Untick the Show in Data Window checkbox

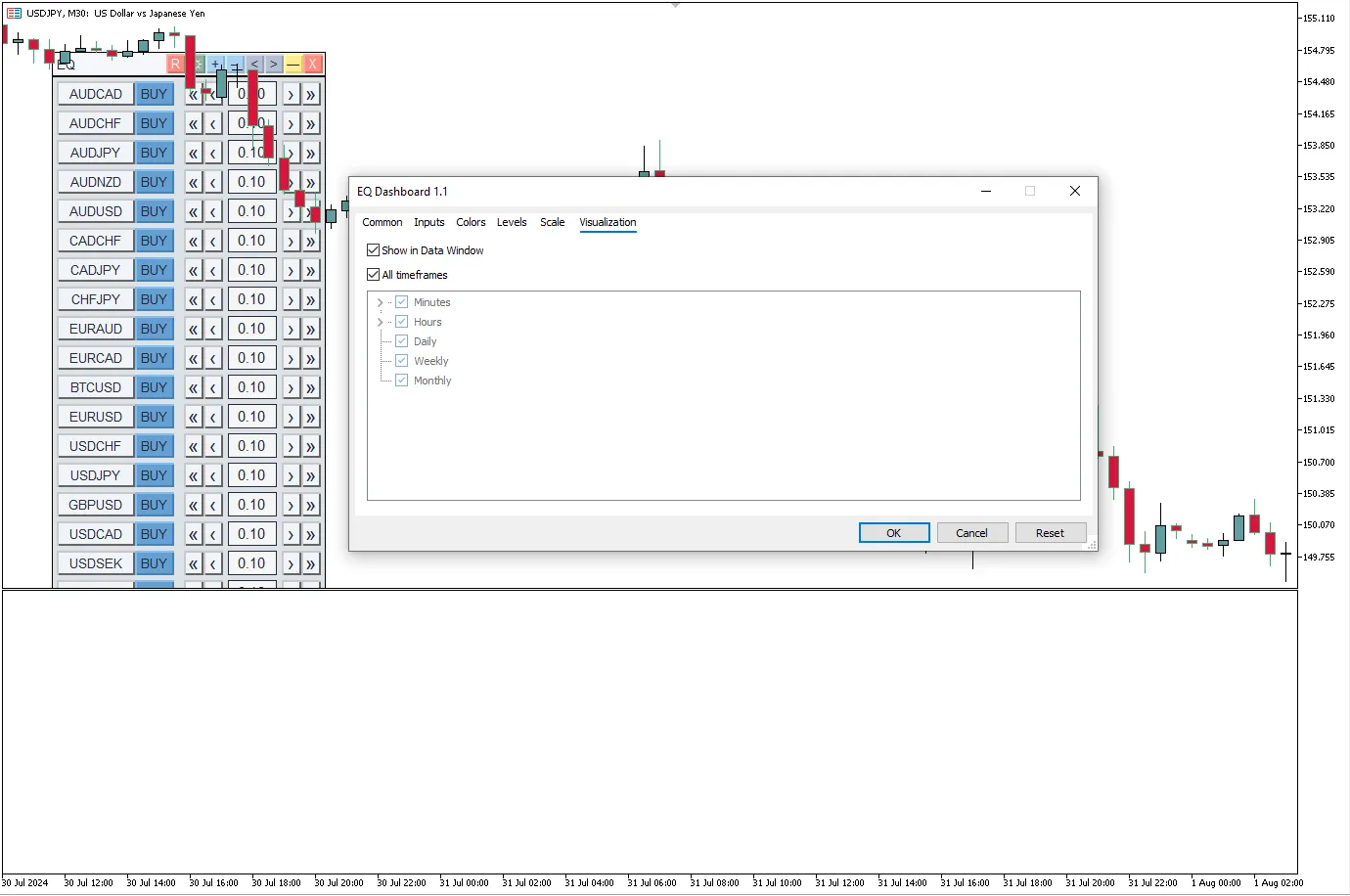tap(373, 250)
